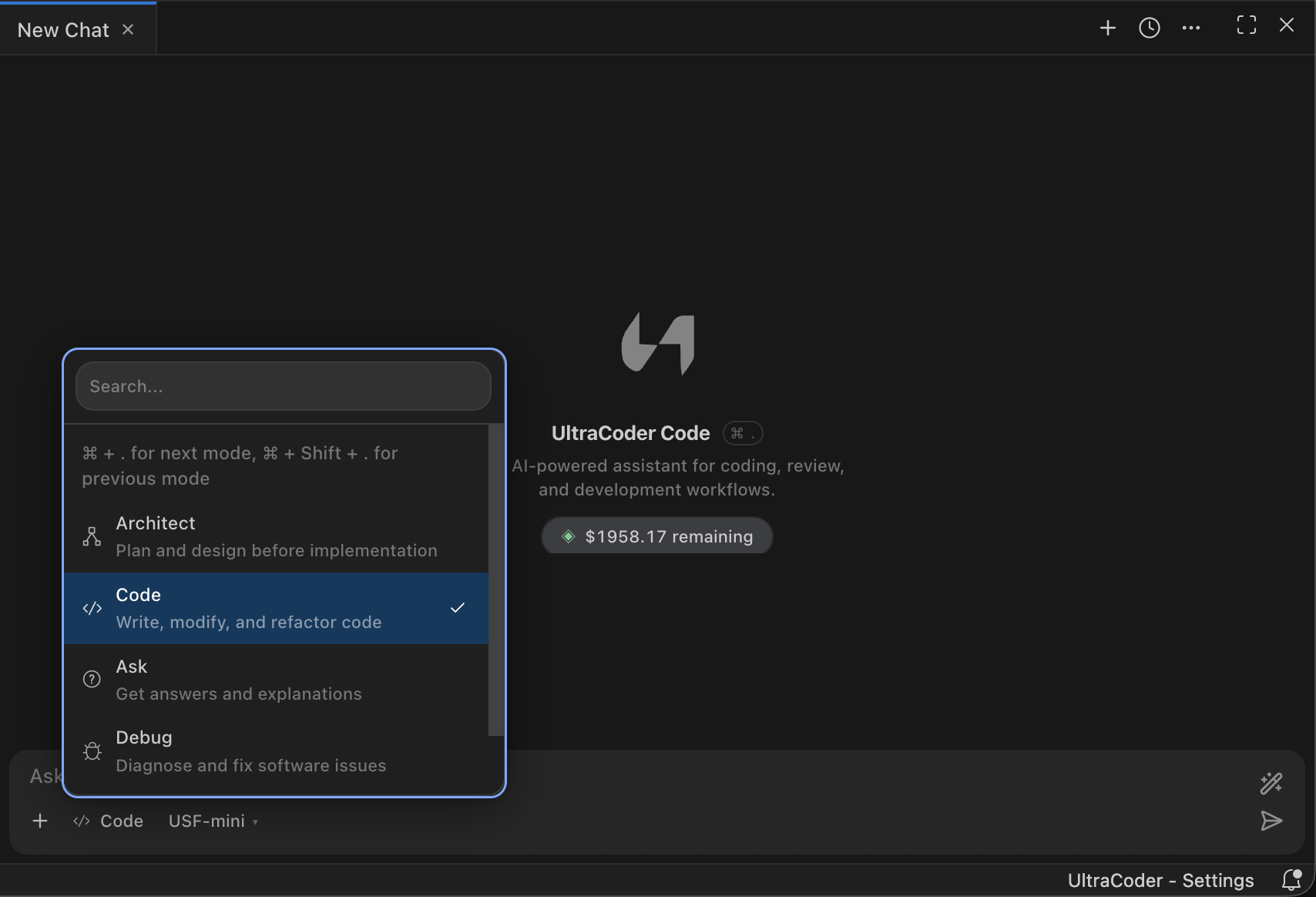Open the more options ellipsis menu

1191,28
